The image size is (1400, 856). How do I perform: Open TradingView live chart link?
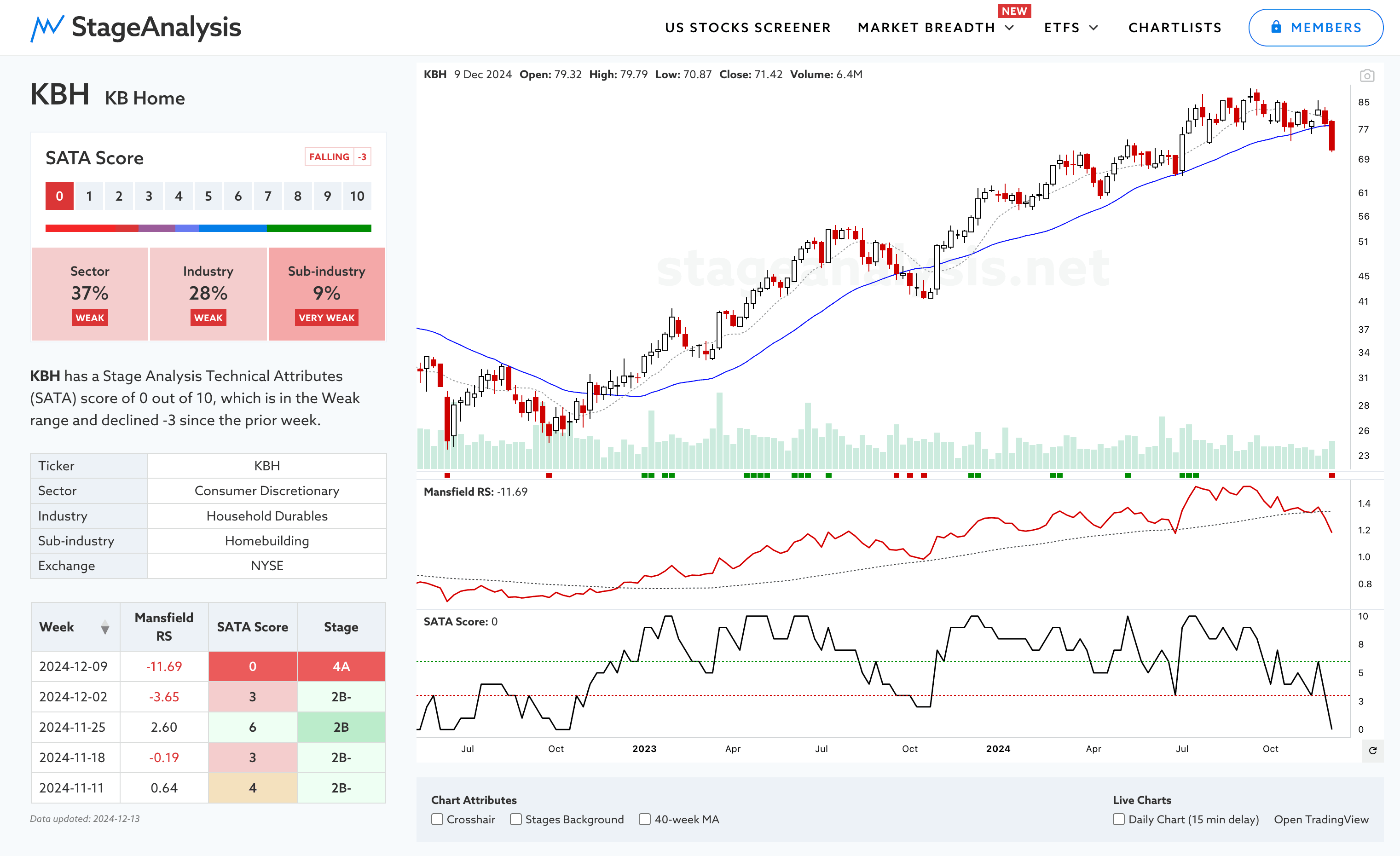click(1321, 819)
